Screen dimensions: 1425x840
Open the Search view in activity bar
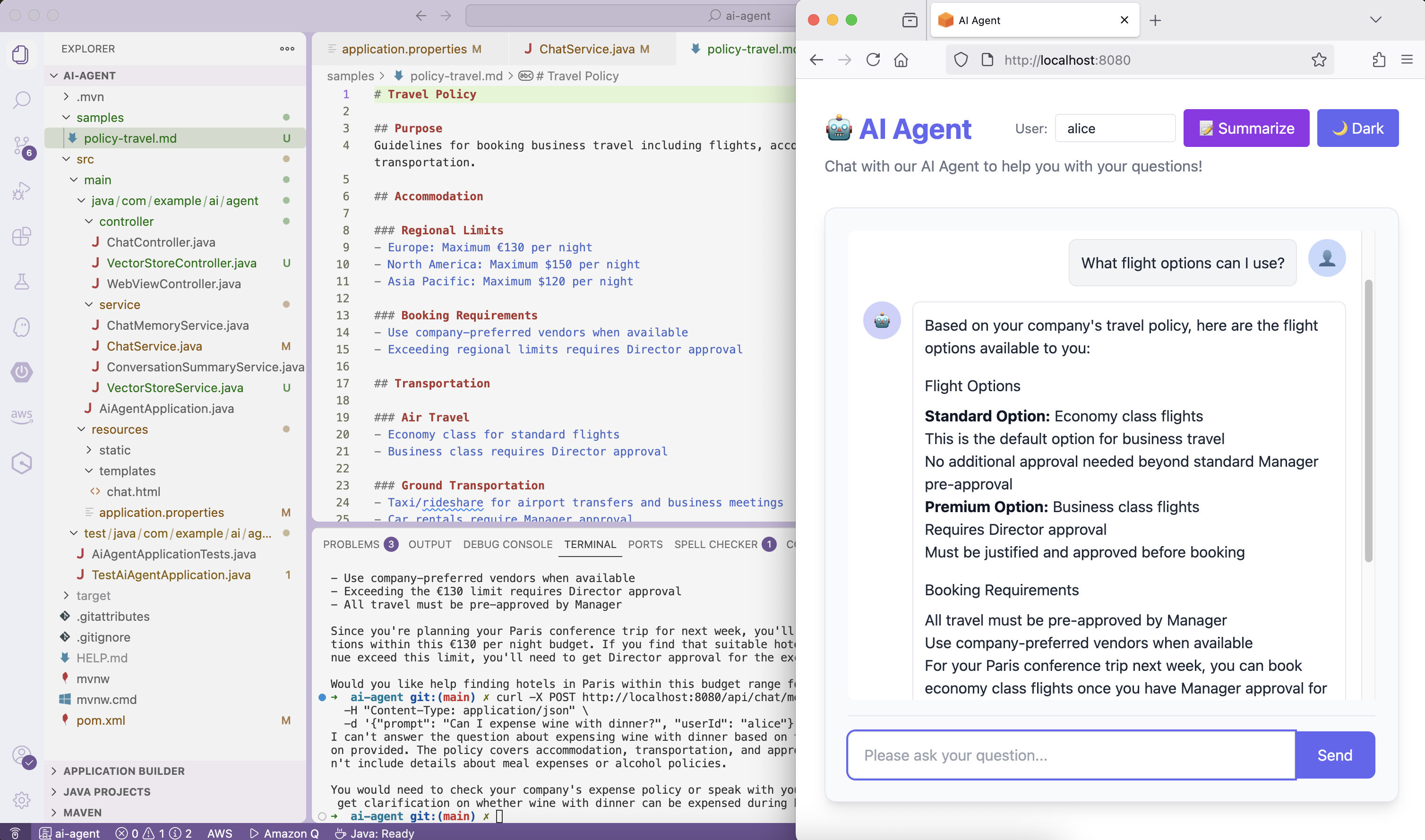22,100
